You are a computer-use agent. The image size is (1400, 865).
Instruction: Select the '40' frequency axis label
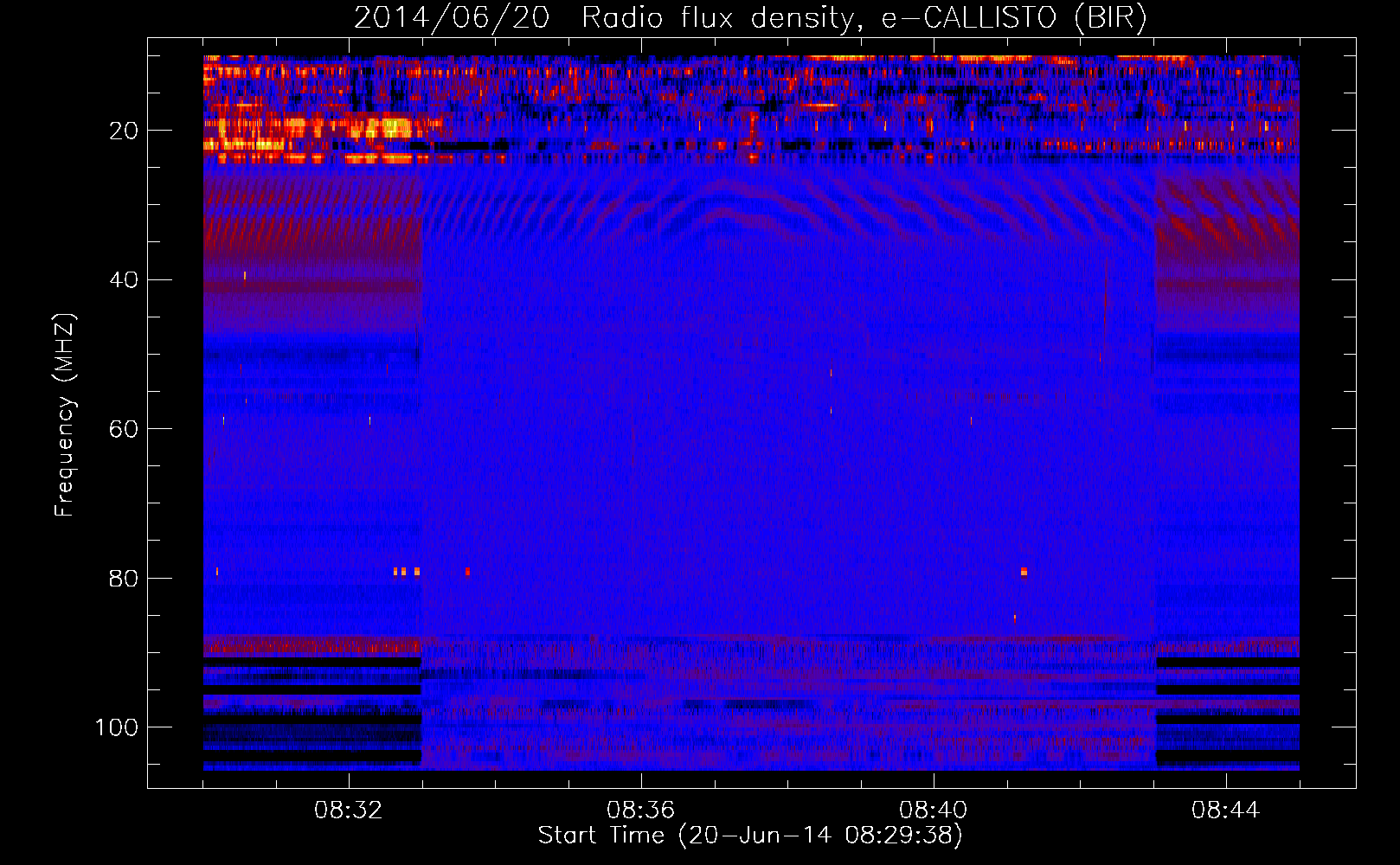[124, 280]
